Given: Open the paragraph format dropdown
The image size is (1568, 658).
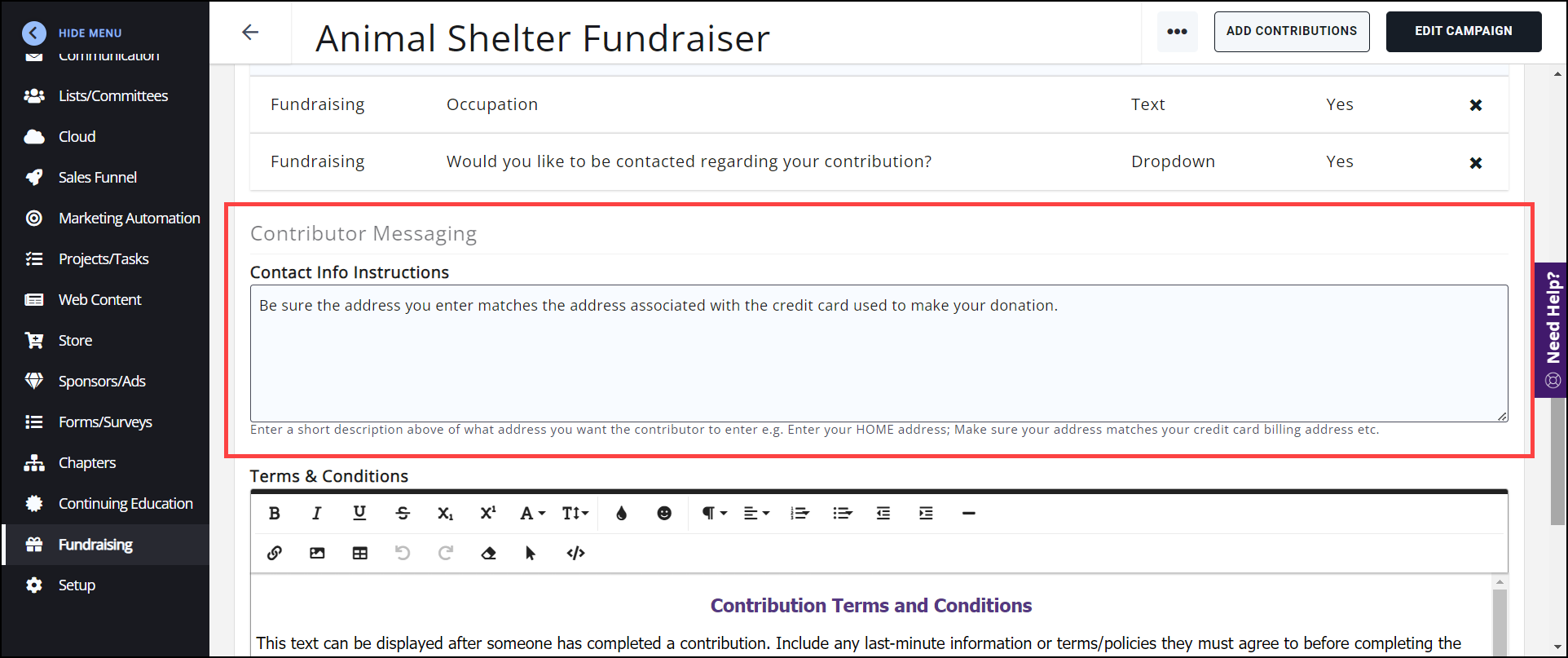Looking at the screenshot, I should [x=714, y=513].
